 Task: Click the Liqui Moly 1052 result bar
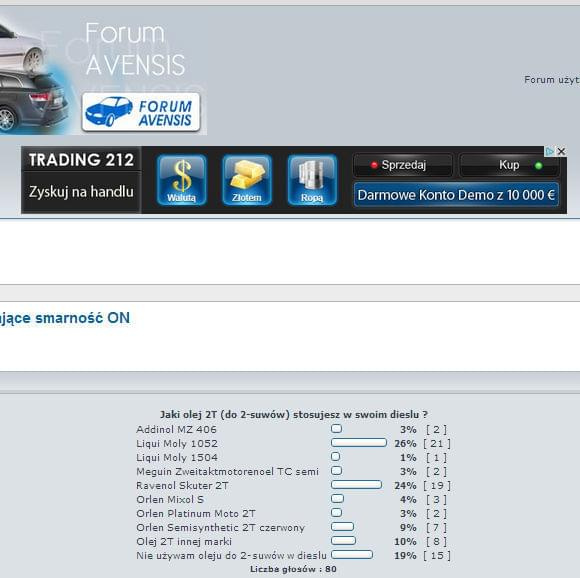pyautogui.click(x=359, y=443)
